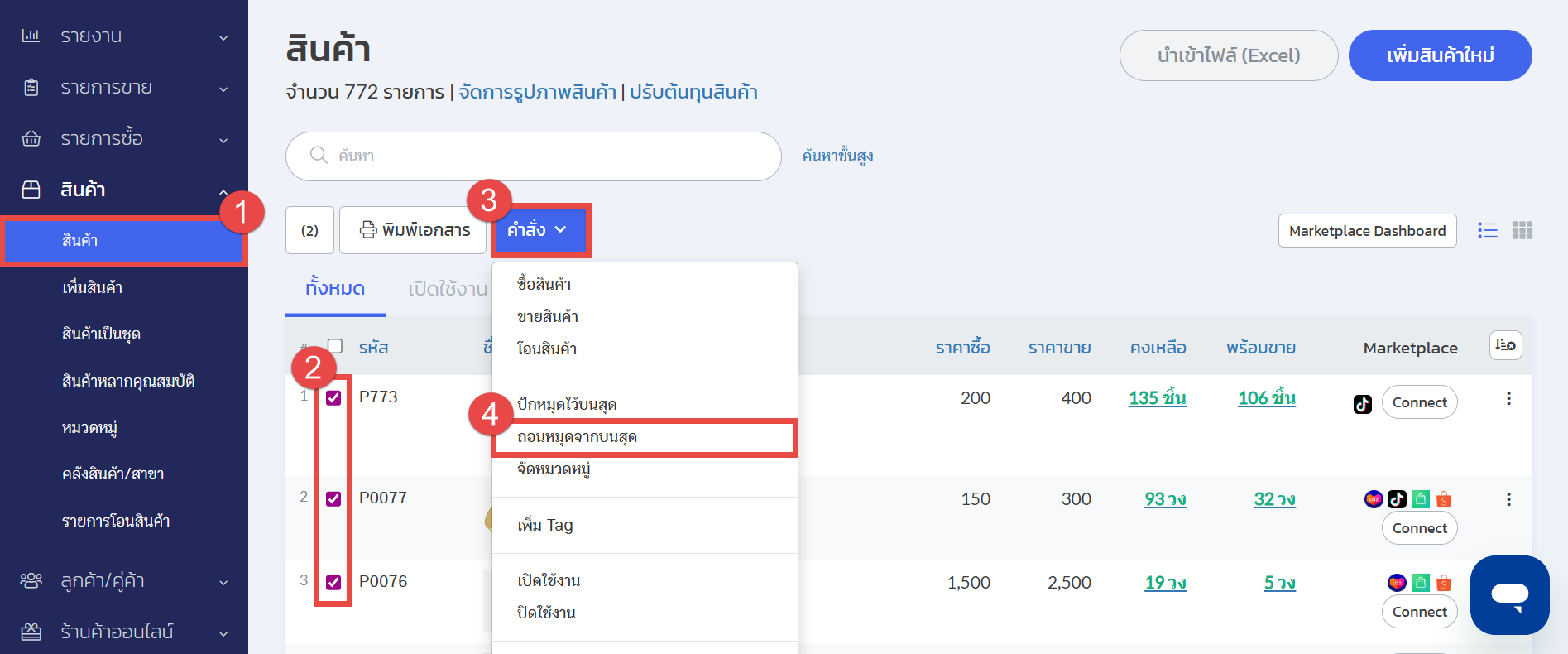Select ถอนหมุดจากบนสุด from menu

[x=577, y=437]
